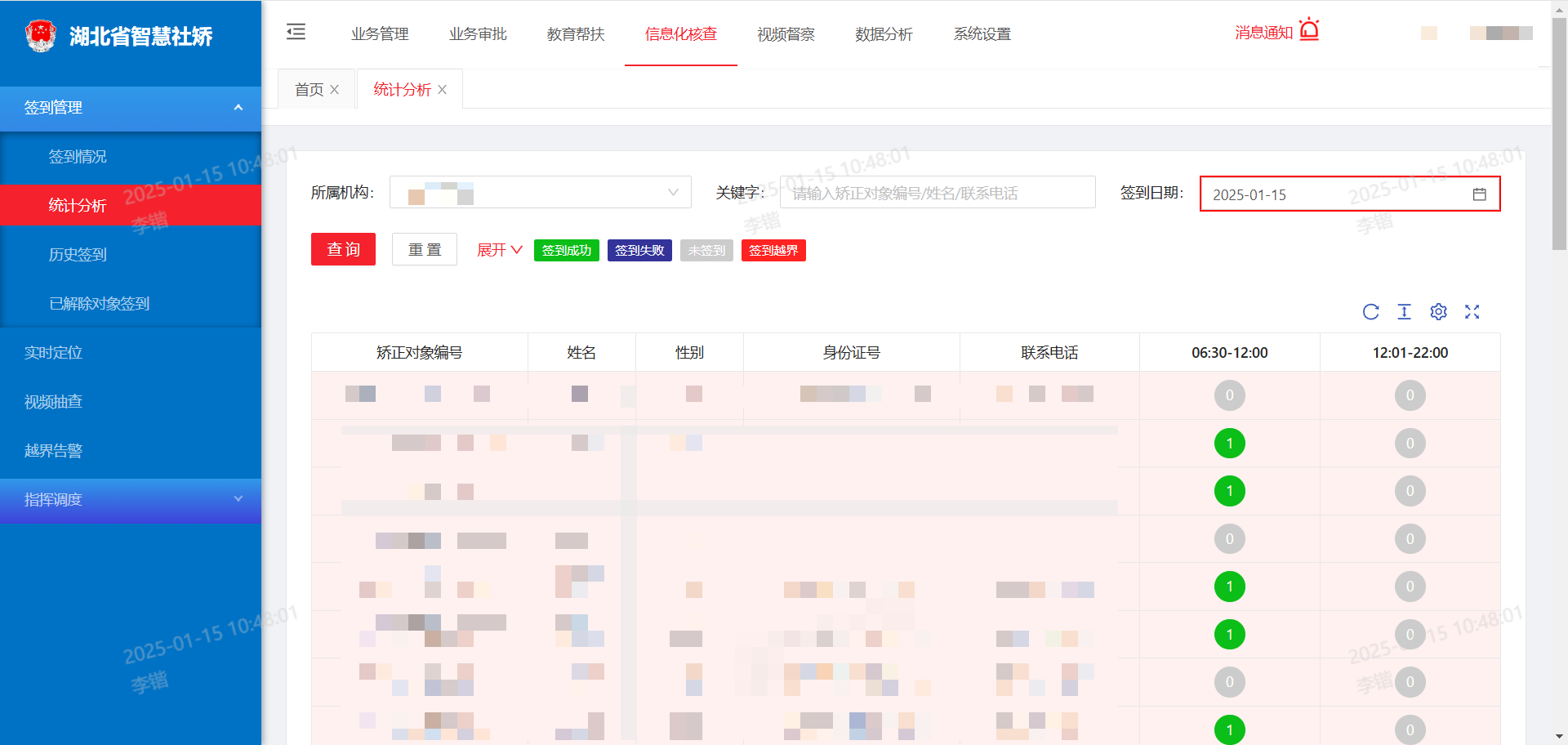
Task: Click the row density height icon
Action: coord(1404,312)
